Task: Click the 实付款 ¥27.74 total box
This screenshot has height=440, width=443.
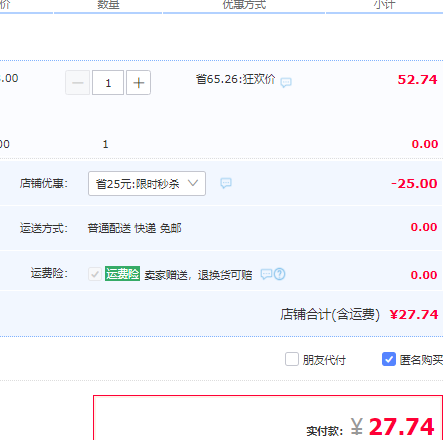Action: 268,418
